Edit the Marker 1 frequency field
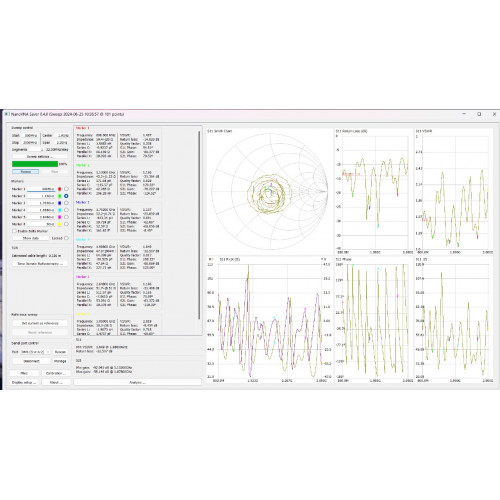This screenshot has width=500, height=500. (41, 189)
